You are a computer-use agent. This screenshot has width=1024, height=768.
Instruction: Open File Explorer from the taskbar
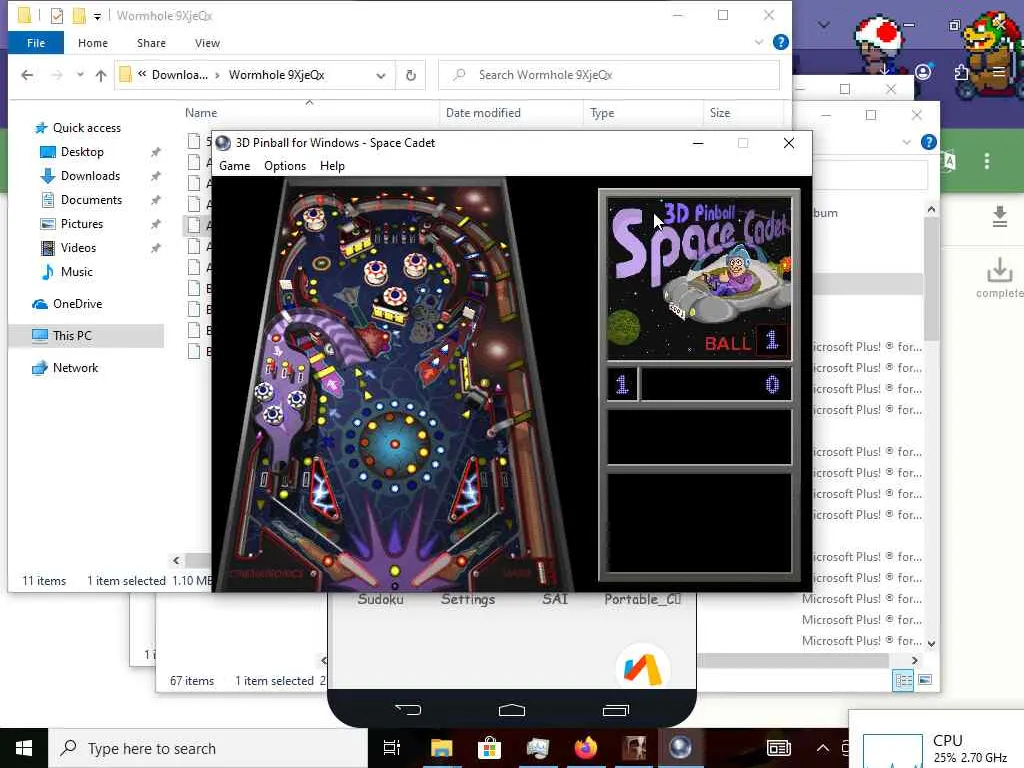click(441, 748)
